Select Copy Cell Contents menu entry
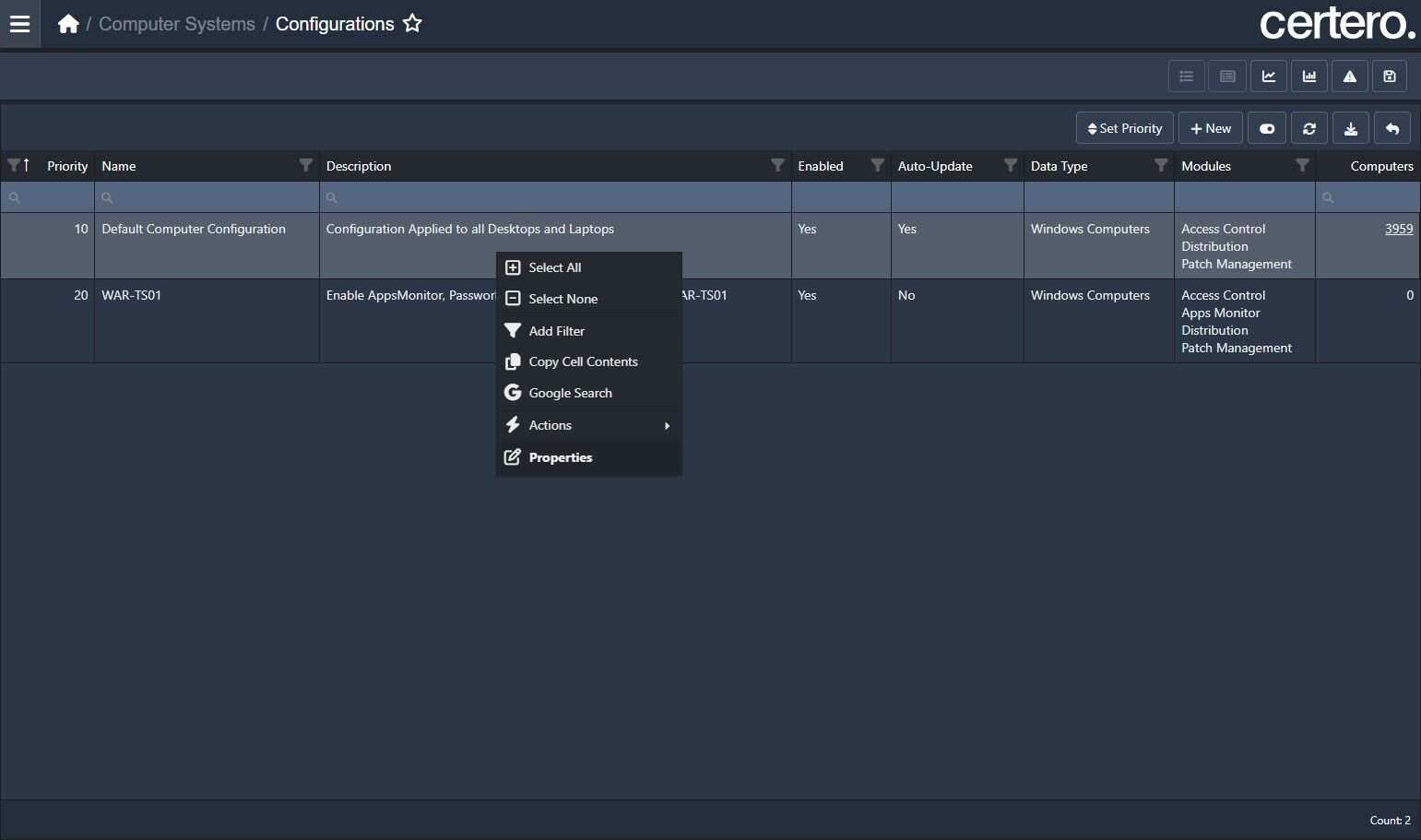 [x=583, y=361]
